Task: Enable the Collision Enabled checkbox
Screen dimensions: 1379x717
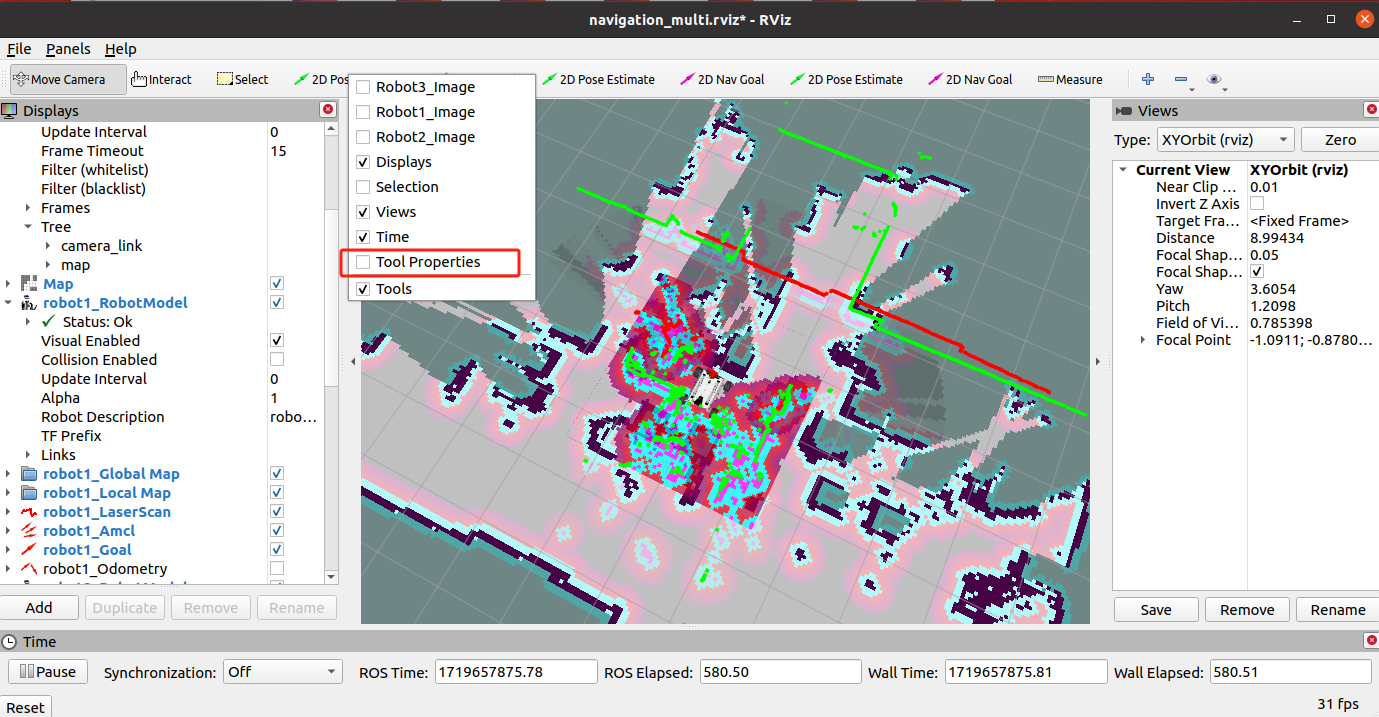Action: [x=277, y=360]
